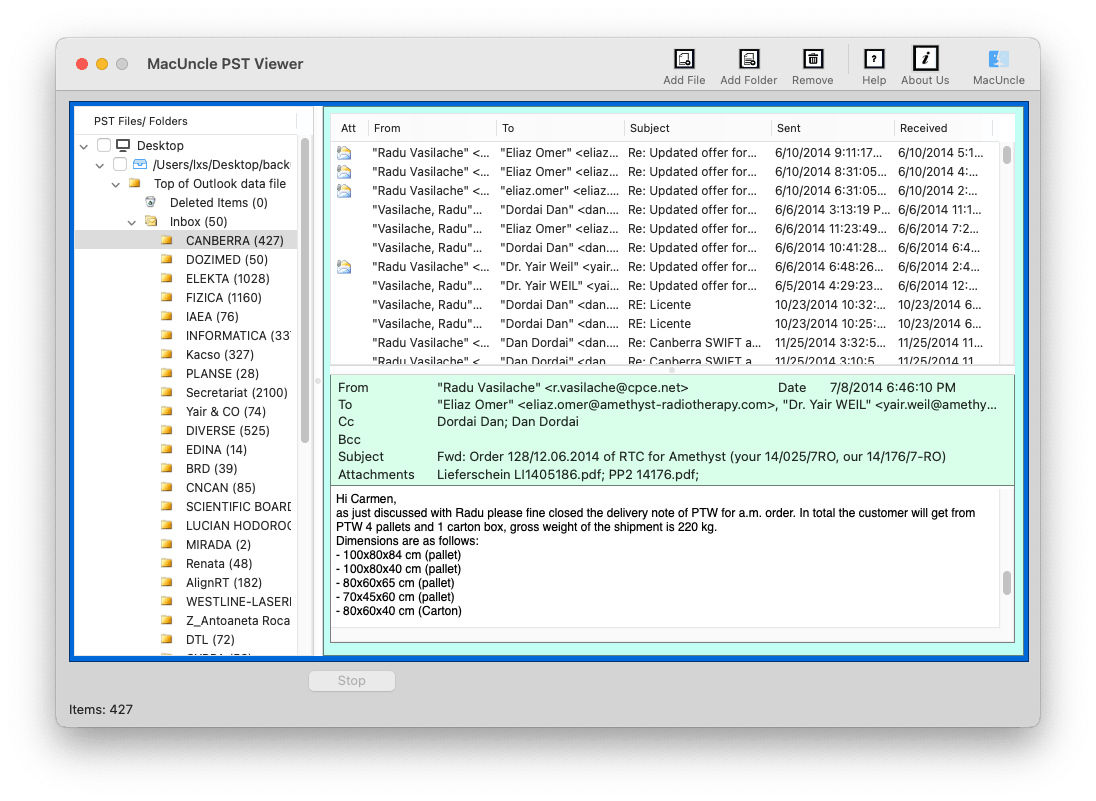1096x801 pixels.
Task: Click the Stop button
Action: click(x=352, y=680)
